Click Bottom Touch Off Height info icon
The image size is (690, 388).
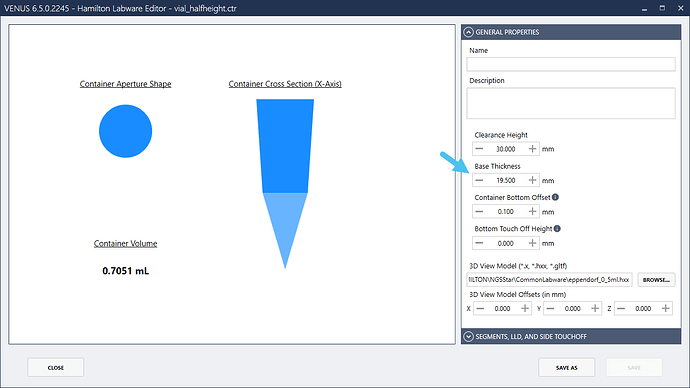pyautogui.click(x=557, y=228)
